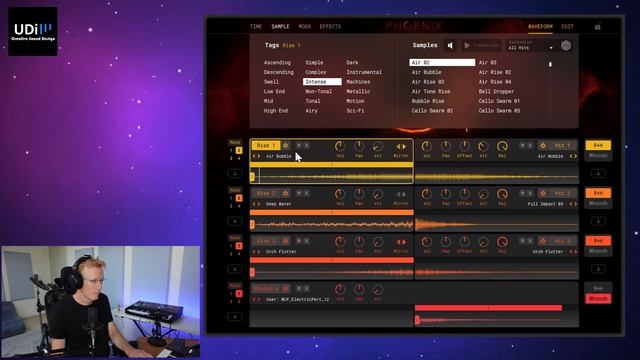Switch to the EFFECTS tab
Image resolution: width=640 pixels, height=360 pixels.
[330, 27]
